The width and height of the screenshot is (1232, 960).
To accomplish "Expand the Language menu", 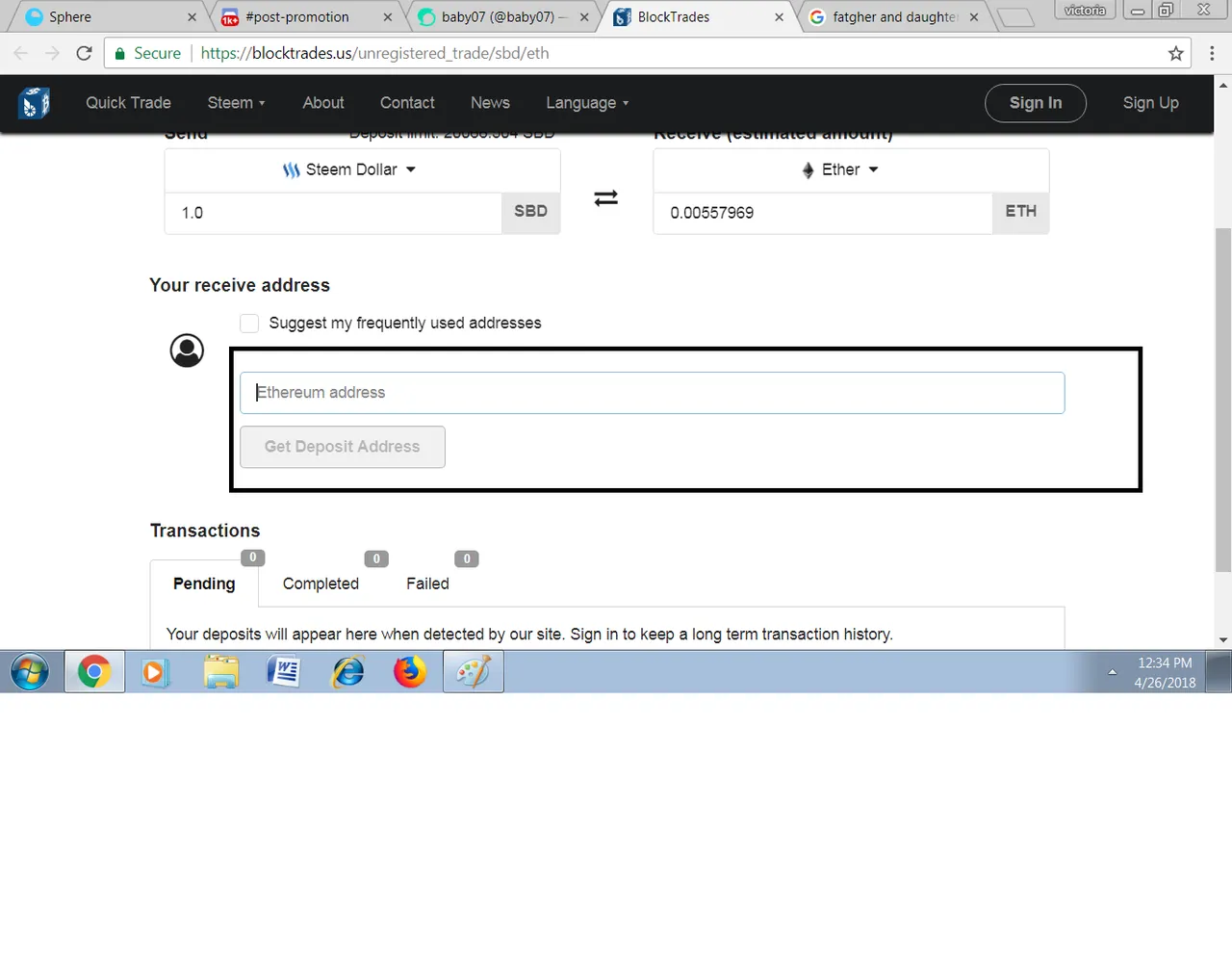I will pyautogui.click(x=587, y=103).
